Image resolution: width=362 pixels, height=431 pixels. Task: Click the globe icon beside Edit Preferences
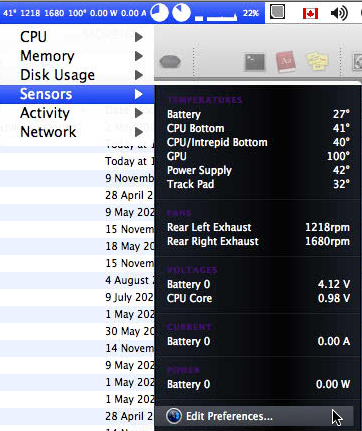click(x=174, y=416)
